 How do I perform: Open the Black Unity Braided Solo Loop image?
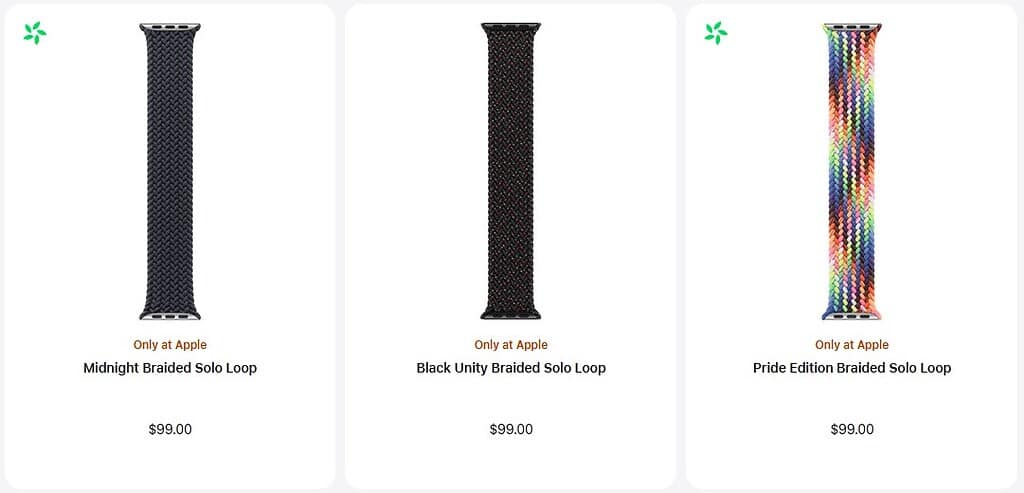tap(511, 170)
